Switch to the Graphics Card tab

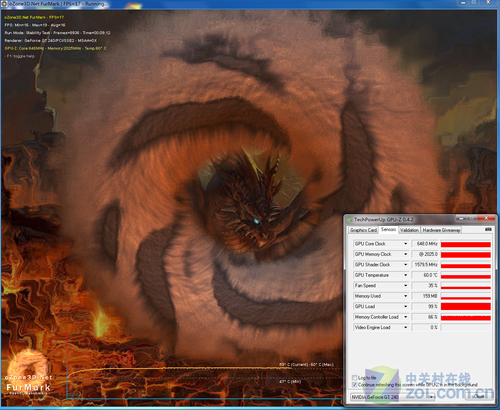pos(363,230)
